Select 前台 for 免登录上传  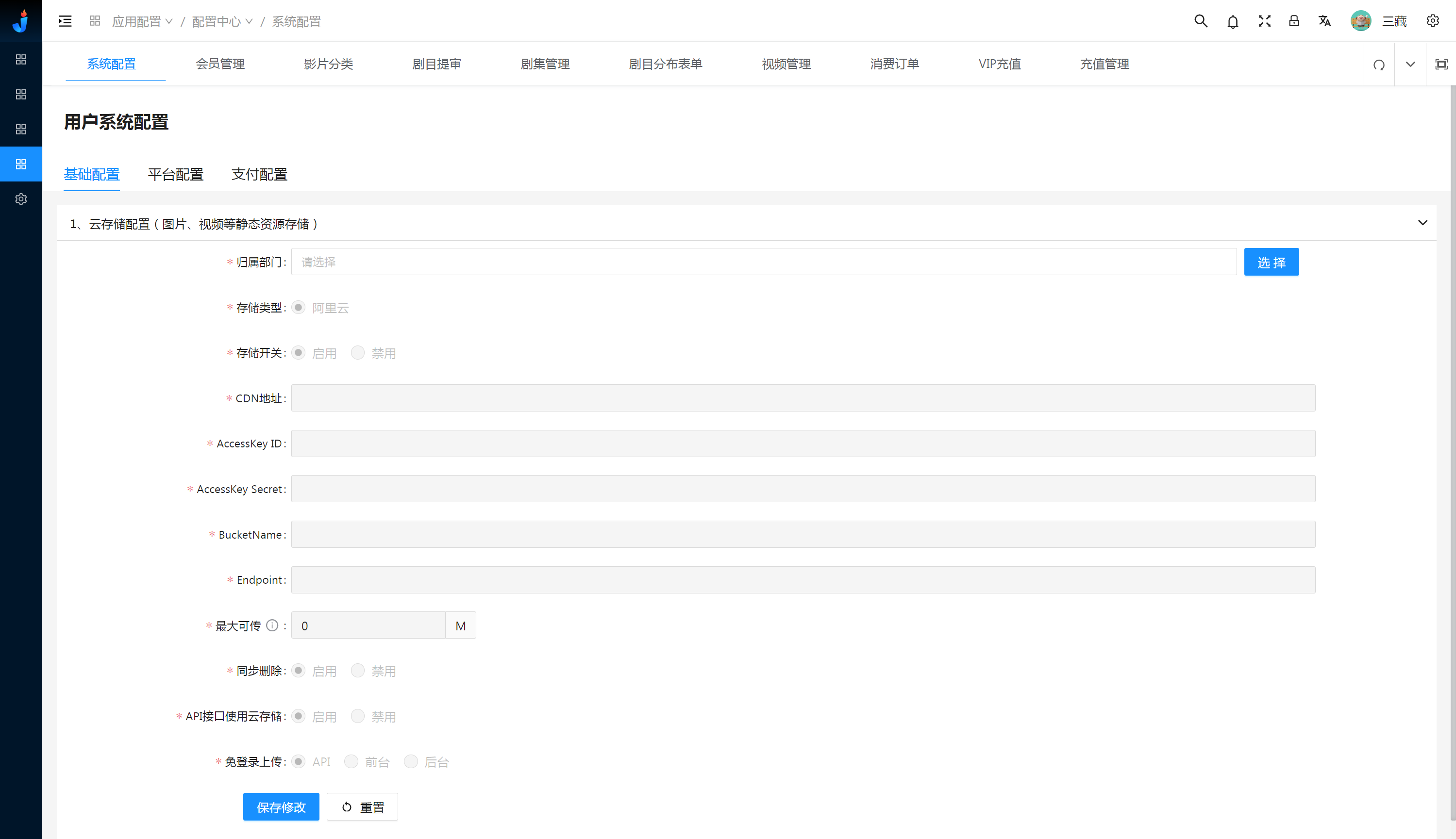pos(351,762)
